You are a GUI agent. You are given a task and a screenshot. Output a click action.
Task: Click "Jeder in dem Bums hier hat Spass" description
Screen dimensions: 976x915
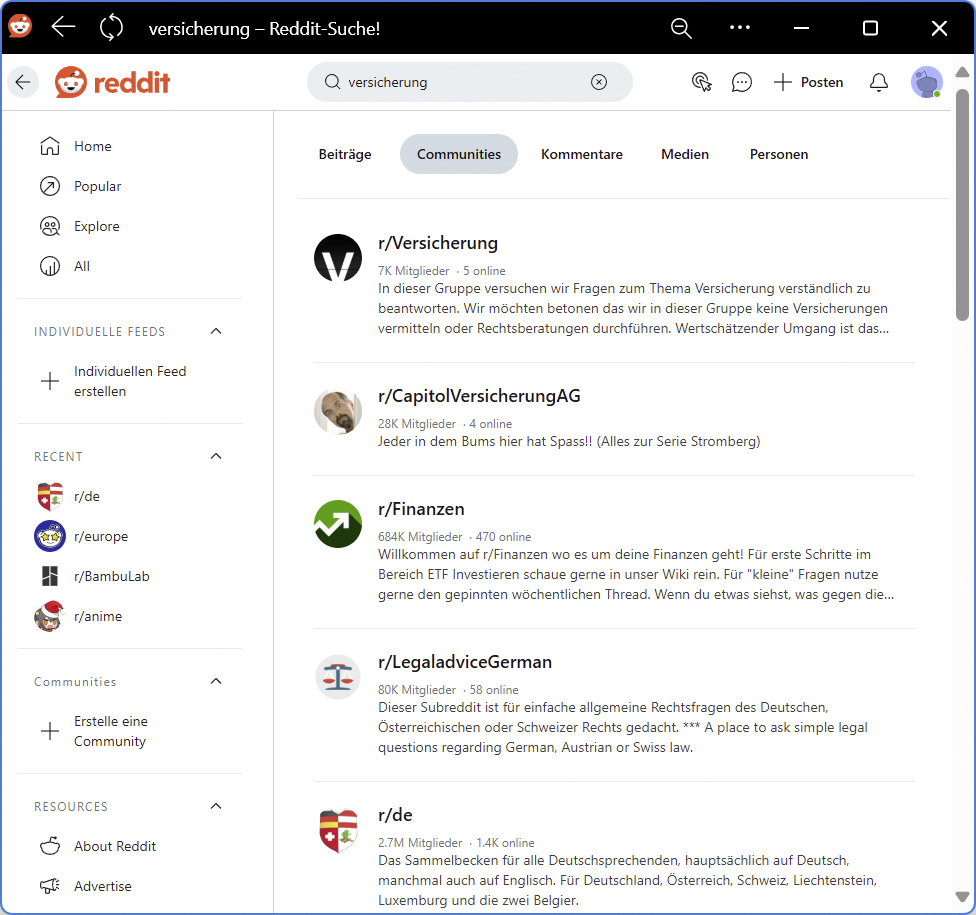(x=569, y=441)
